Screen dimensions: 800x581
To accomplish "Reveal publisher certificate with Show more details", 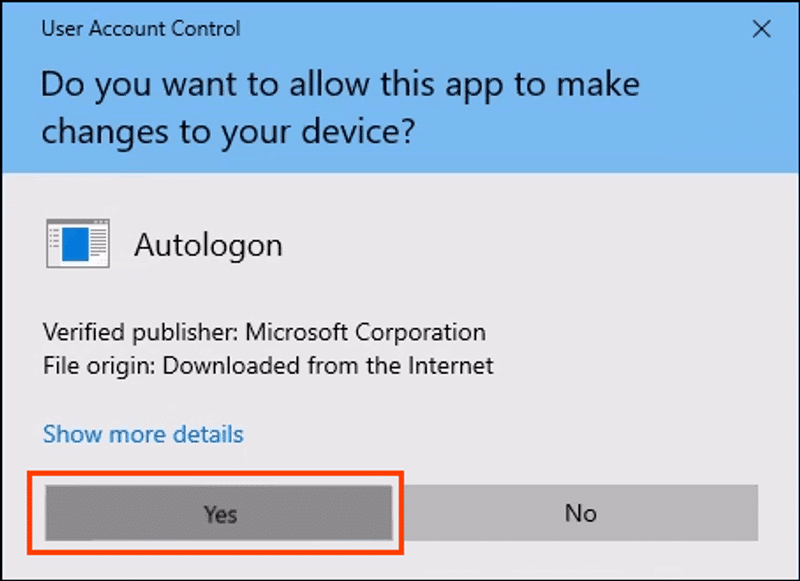I will pos(143,434).
